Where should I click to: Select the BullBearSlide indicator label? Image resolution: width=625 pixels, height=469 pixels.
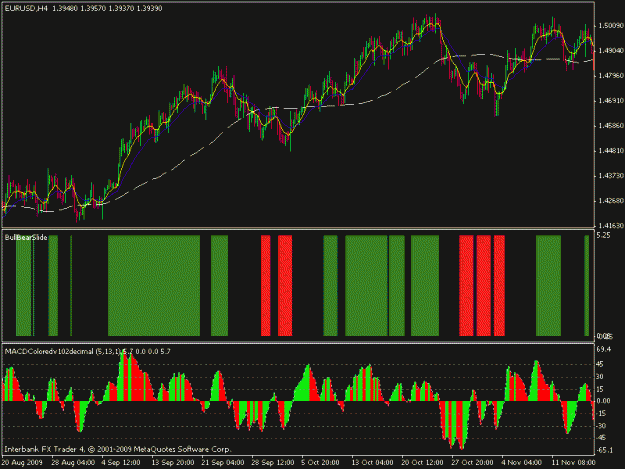[x=26, y=237]
